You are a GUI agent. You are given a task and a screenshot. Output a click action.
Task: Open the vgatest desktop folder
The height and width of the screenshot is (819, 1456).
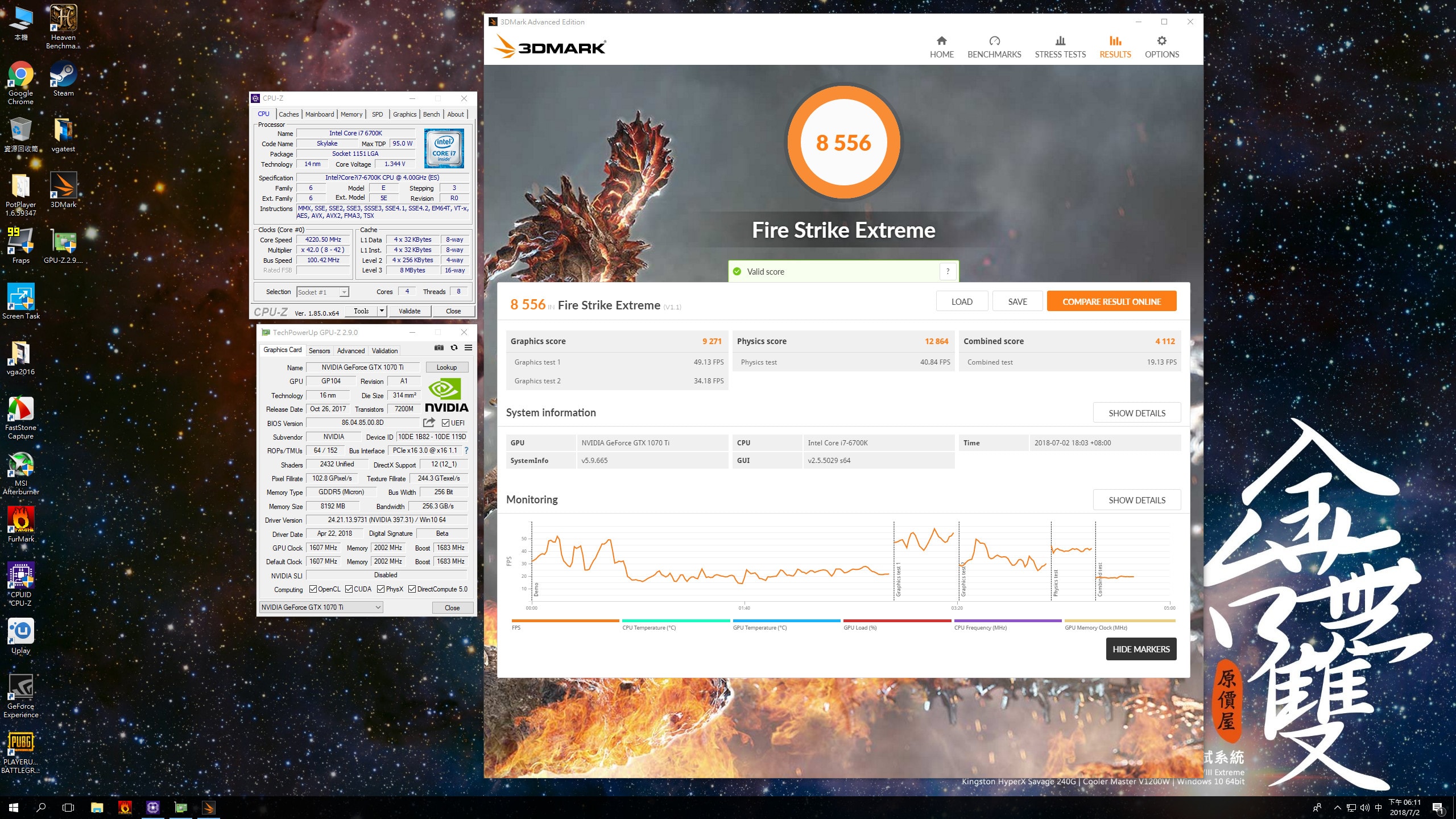click(x=63, y=135)
